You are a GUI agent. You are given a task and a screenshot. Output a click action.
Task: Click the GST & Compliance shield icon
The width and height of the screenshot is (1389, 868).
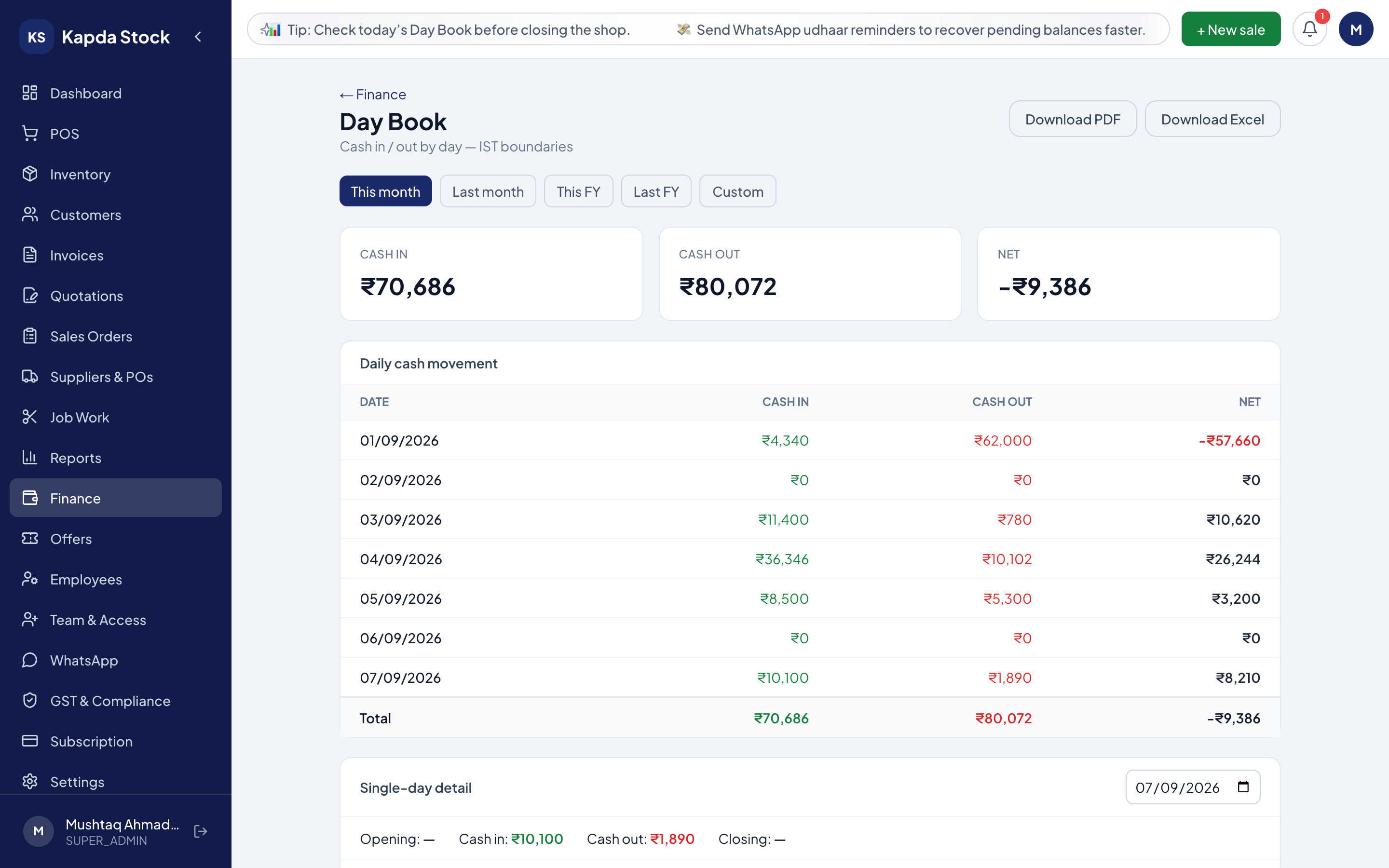point(30,700)
